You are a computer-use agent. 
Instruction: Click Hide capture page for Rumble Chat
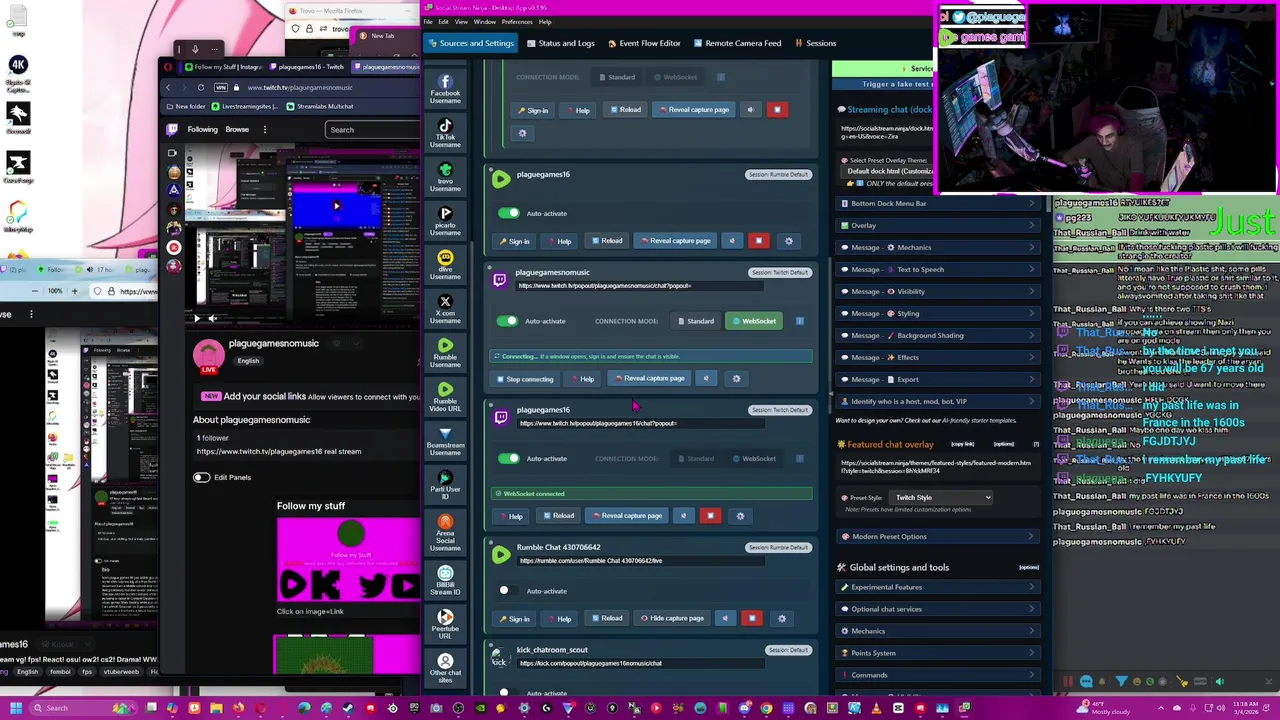coord(671,618)
